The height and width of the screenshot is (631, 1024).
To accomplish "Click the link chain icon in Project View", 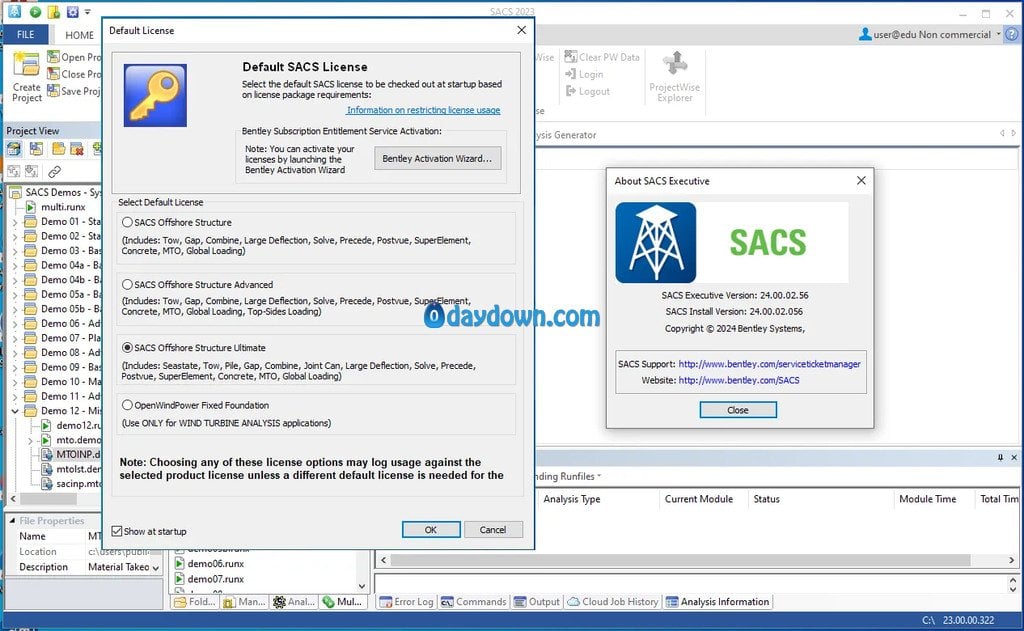I will tap(54, 171).
